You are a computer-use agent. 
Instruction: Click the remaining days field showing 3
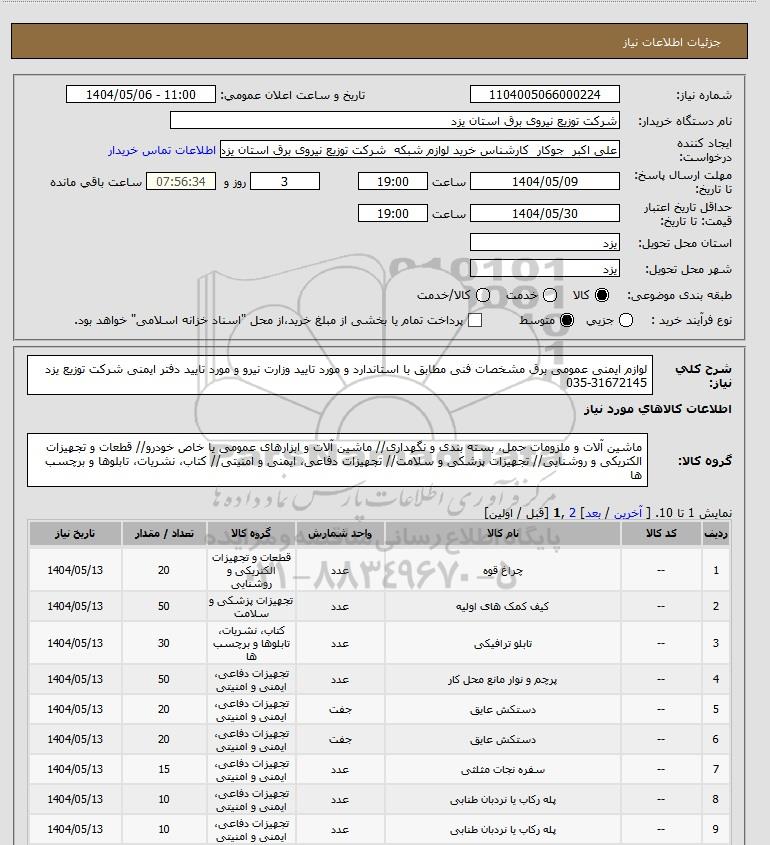pos(285,181)
